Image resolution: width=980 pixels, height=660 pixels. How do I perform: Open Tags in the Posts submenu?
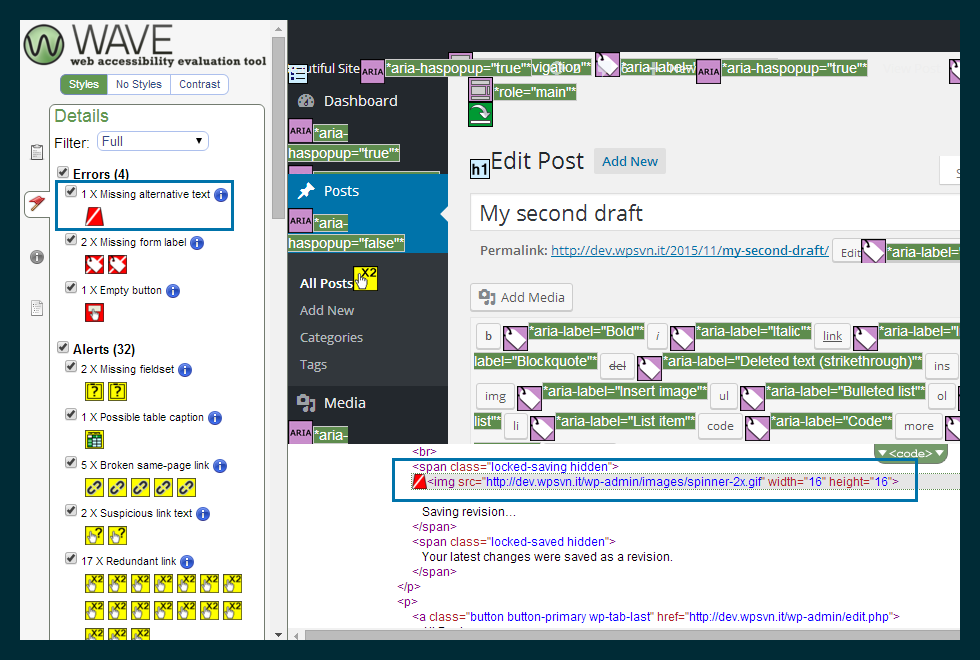(313, 365)
